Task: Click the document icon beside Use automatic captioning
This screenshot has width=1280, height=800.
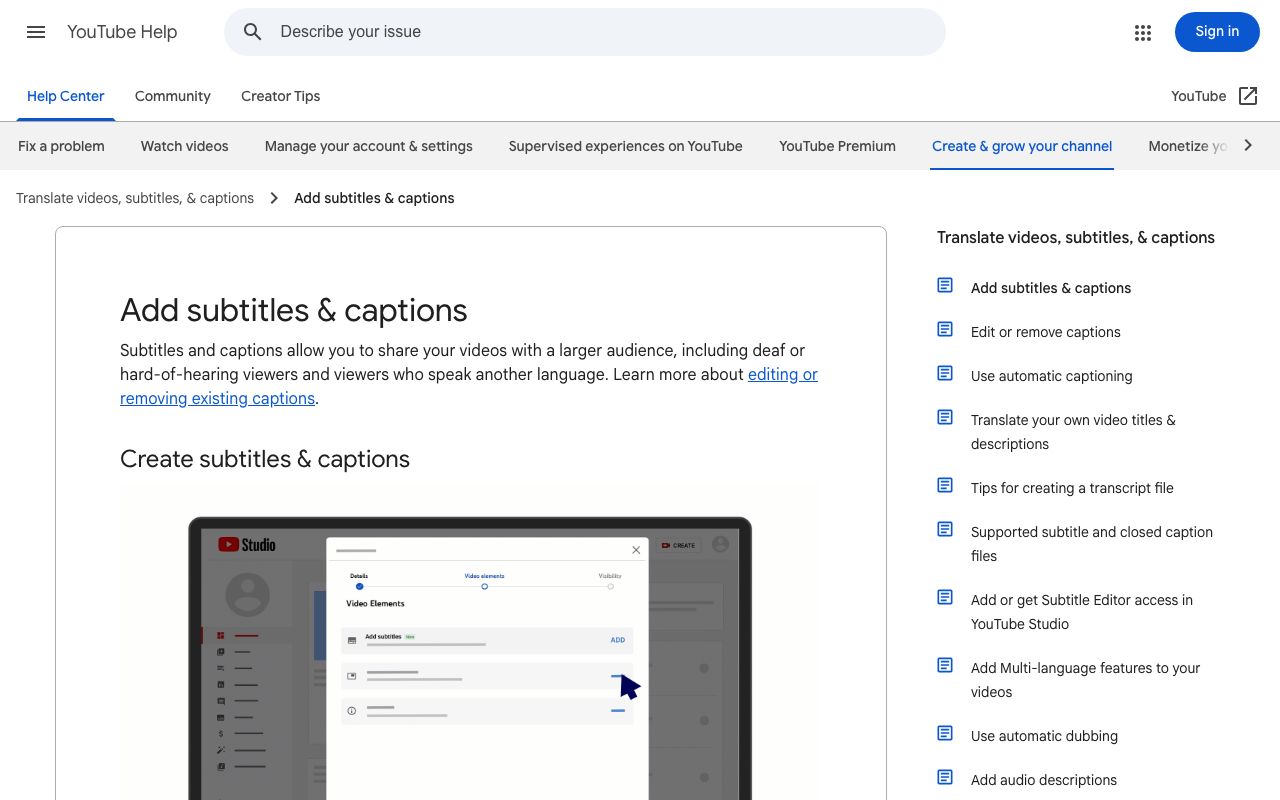Action: tap(945, 374)
